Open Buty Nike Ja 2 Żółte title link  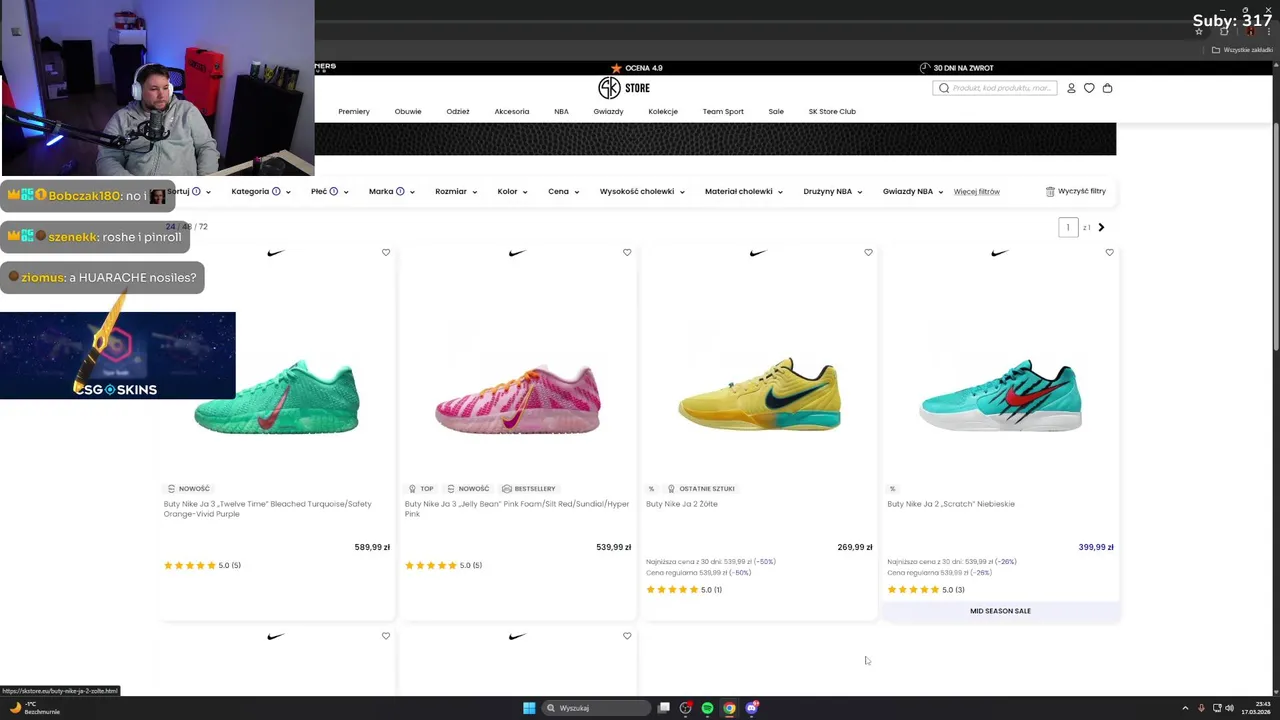[682, 504]
